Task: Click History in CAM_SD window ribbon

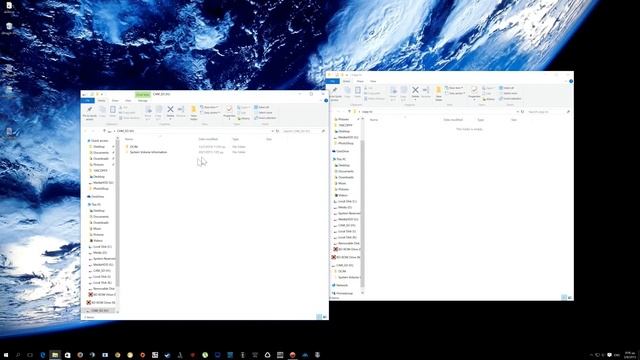Action: (x=244, y=118)
